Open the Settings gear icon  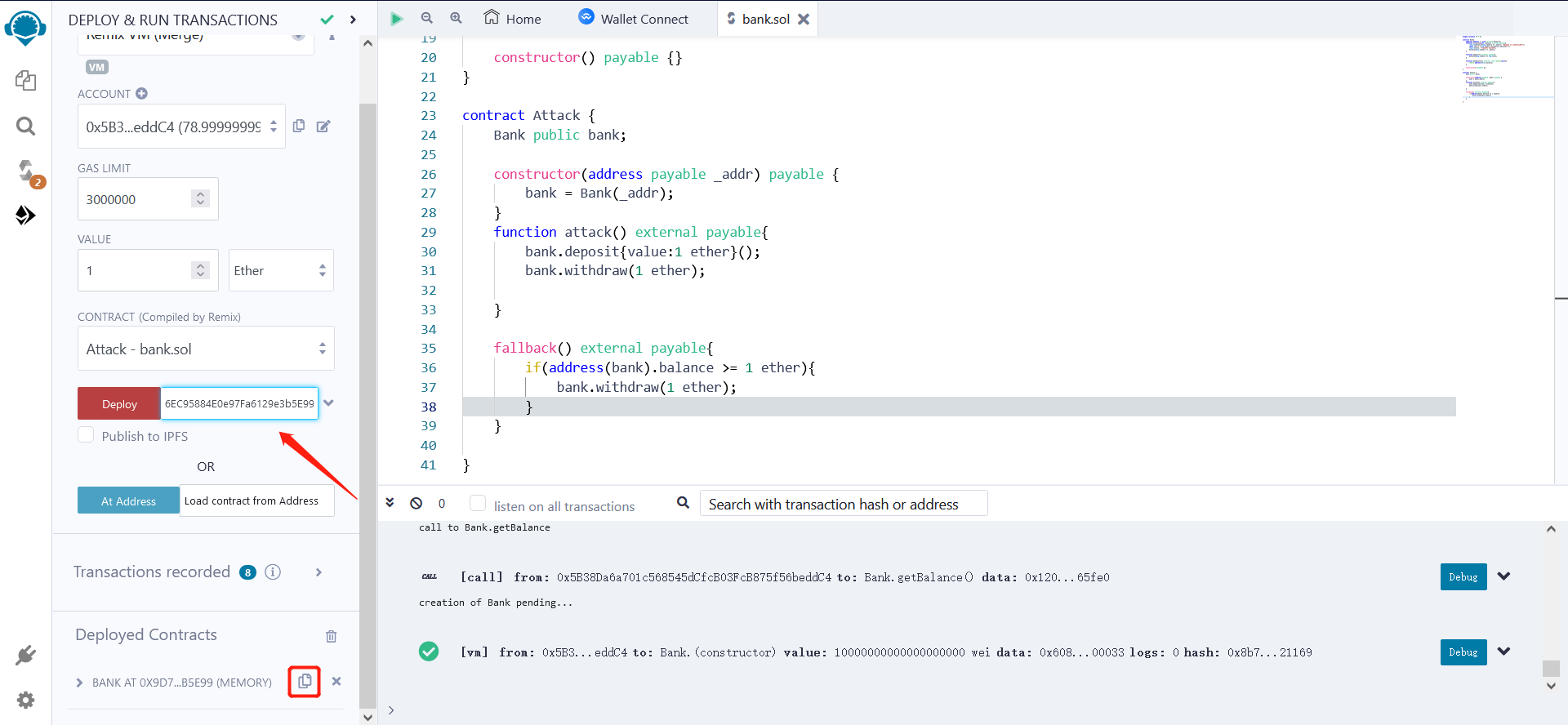(25, 700)
